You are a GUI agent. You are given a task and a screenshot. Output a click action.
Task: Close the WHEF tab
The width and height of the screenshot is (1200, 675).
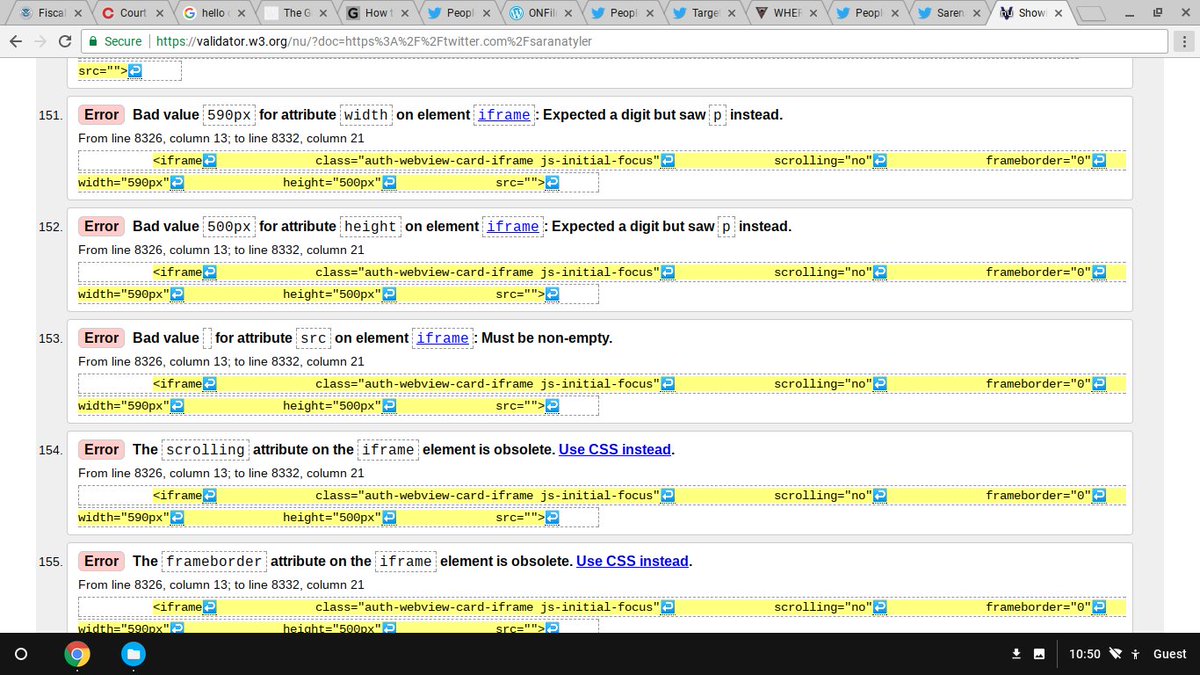pos(812,13)
